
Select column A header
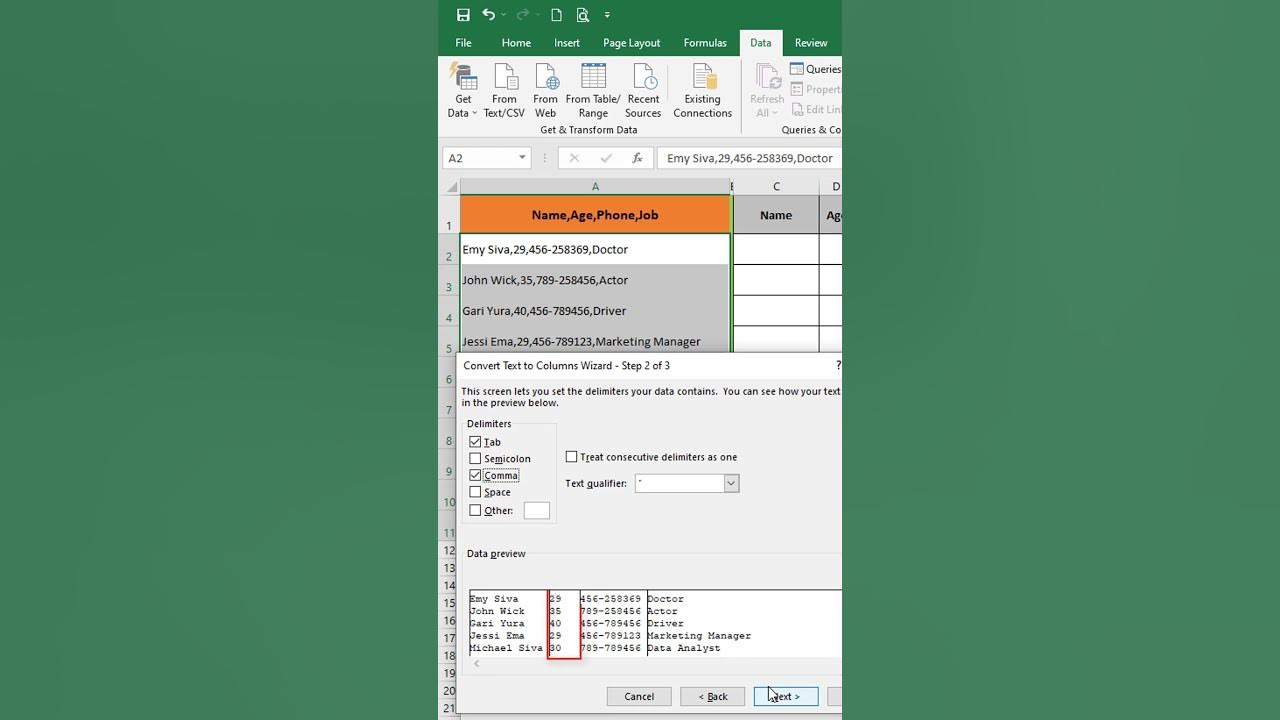coord(595,187)
